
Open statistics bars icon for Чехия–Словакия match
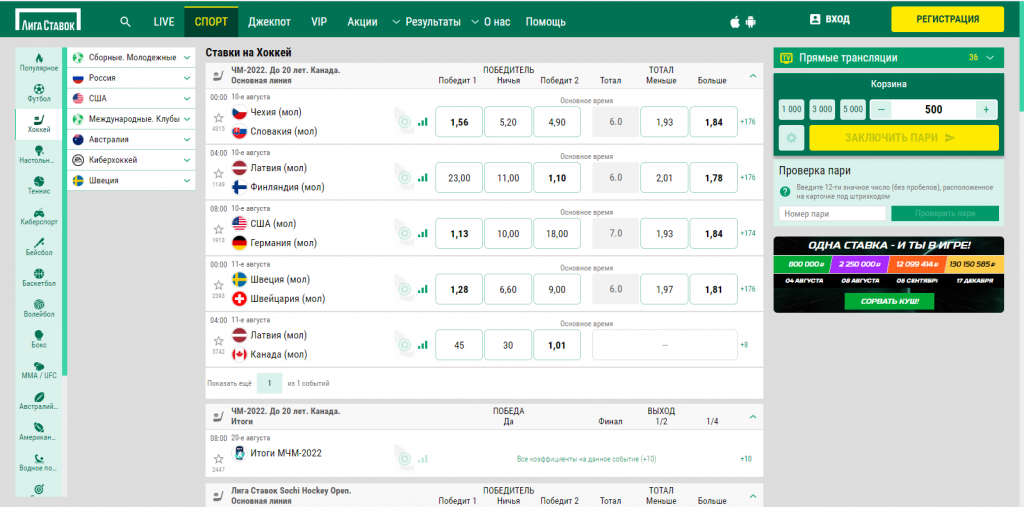coord(422,122)
